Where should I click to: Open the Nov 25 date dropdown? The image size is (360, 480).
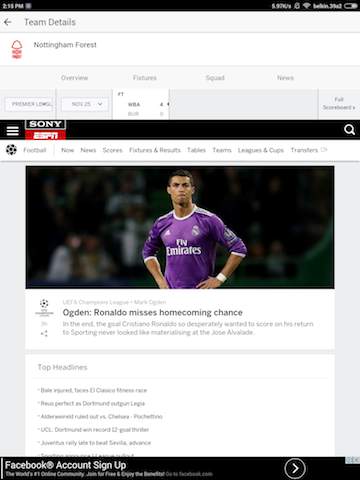coord(85,104)
